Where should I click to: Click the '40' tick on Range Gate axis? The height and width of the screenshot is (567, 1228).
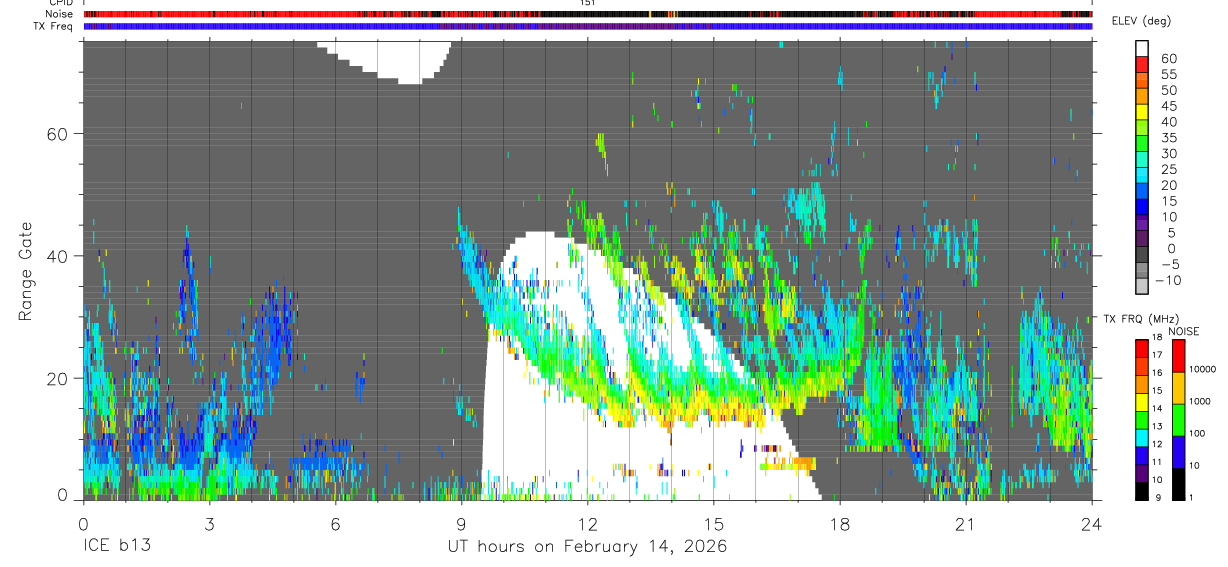click(57, 255)
